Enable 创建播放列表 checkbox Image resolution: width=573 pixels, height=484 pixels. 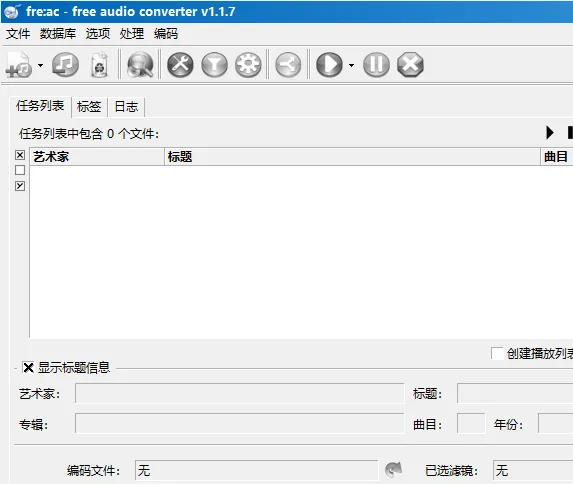point(497,353)
